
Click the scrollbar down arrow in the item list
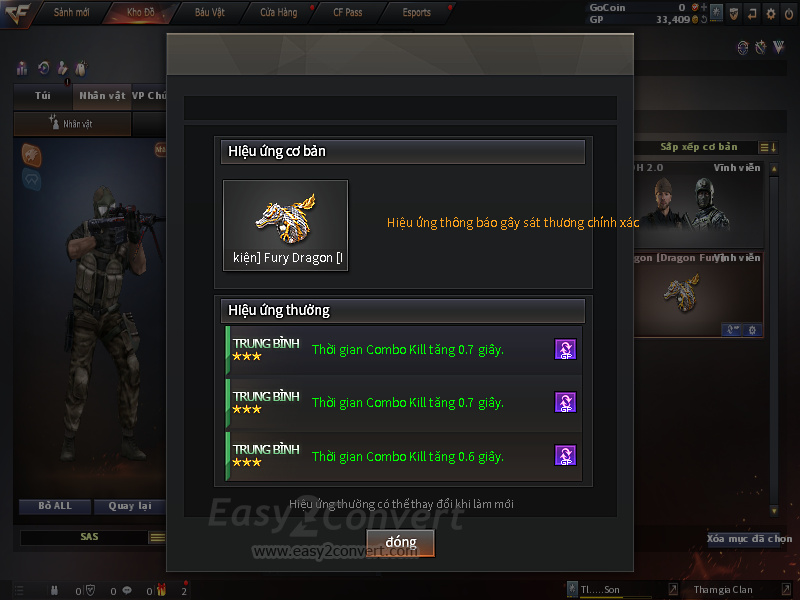774,511
